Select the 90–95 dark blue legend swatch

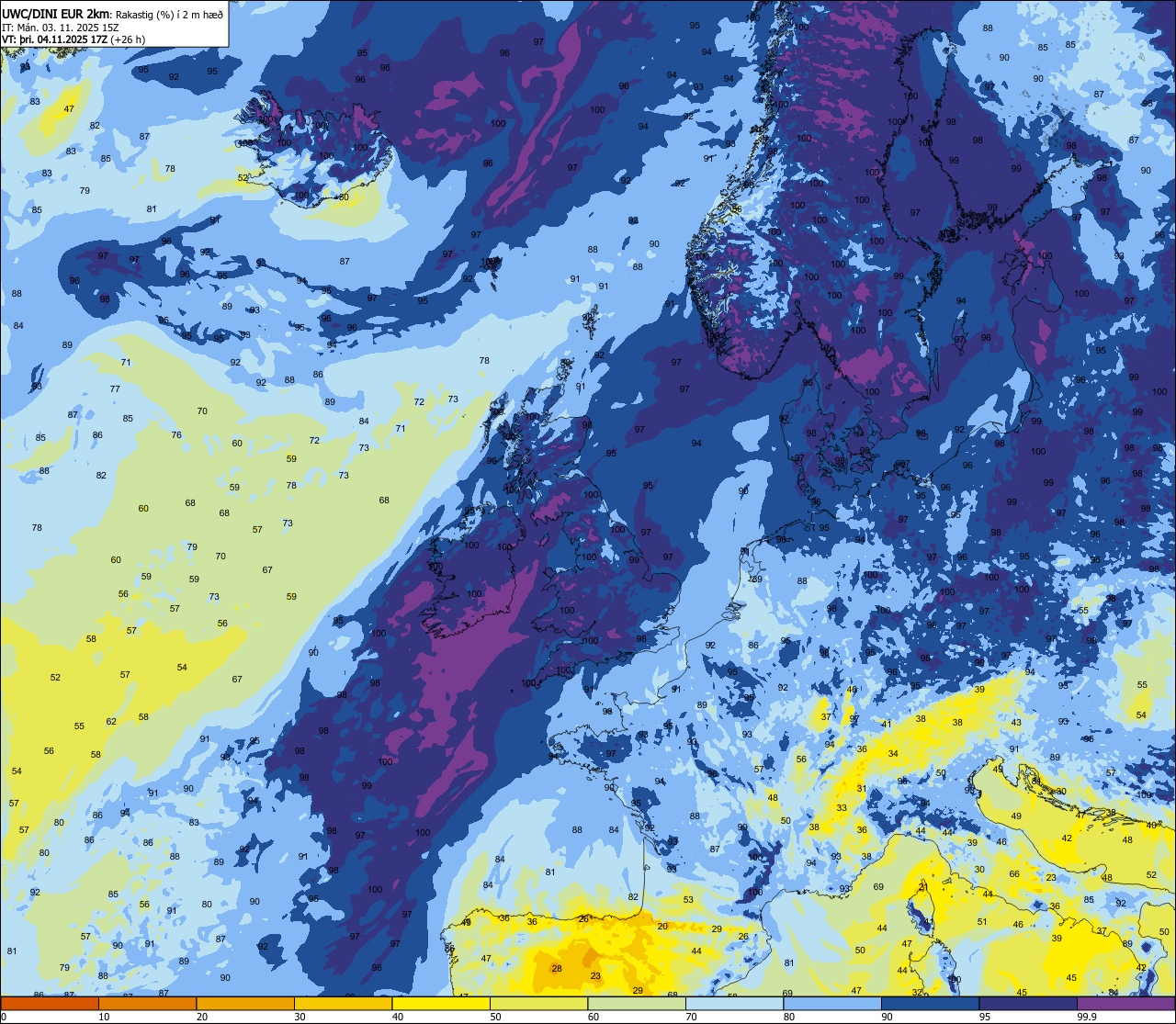pos(930,1003)
